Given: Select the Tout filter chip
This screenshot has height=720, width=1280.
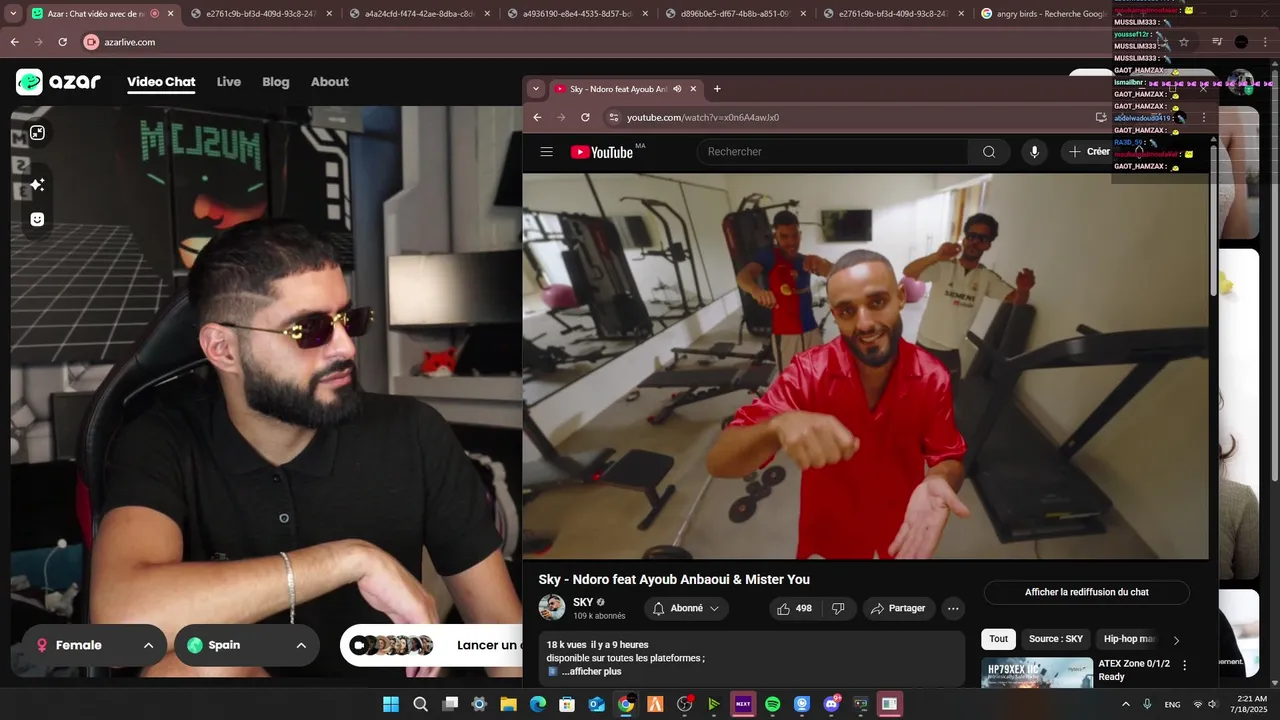Looking at the screenshot, I should coord(999,639).
